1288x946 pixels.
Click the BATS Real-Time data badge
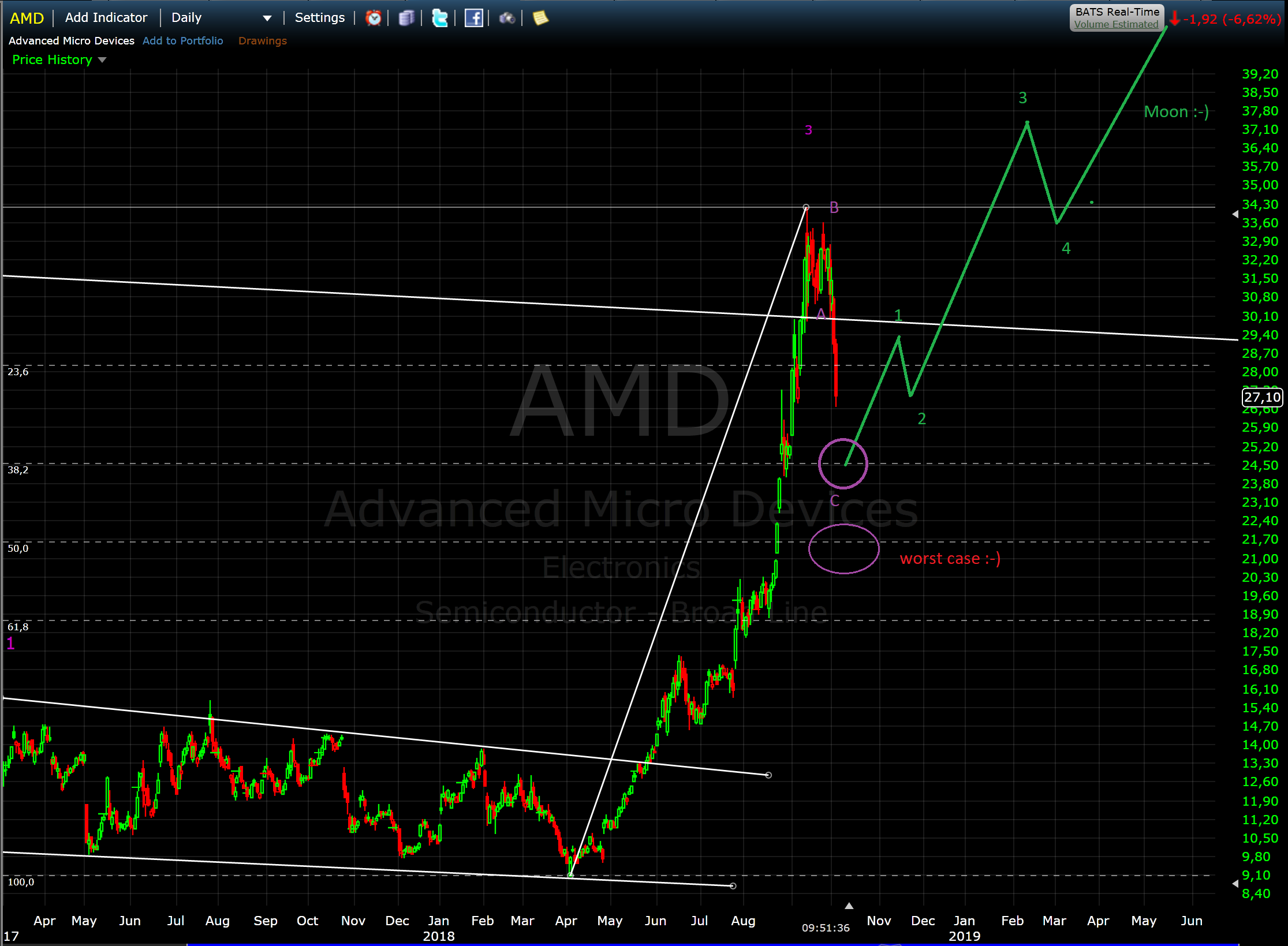coord(1117,12)
